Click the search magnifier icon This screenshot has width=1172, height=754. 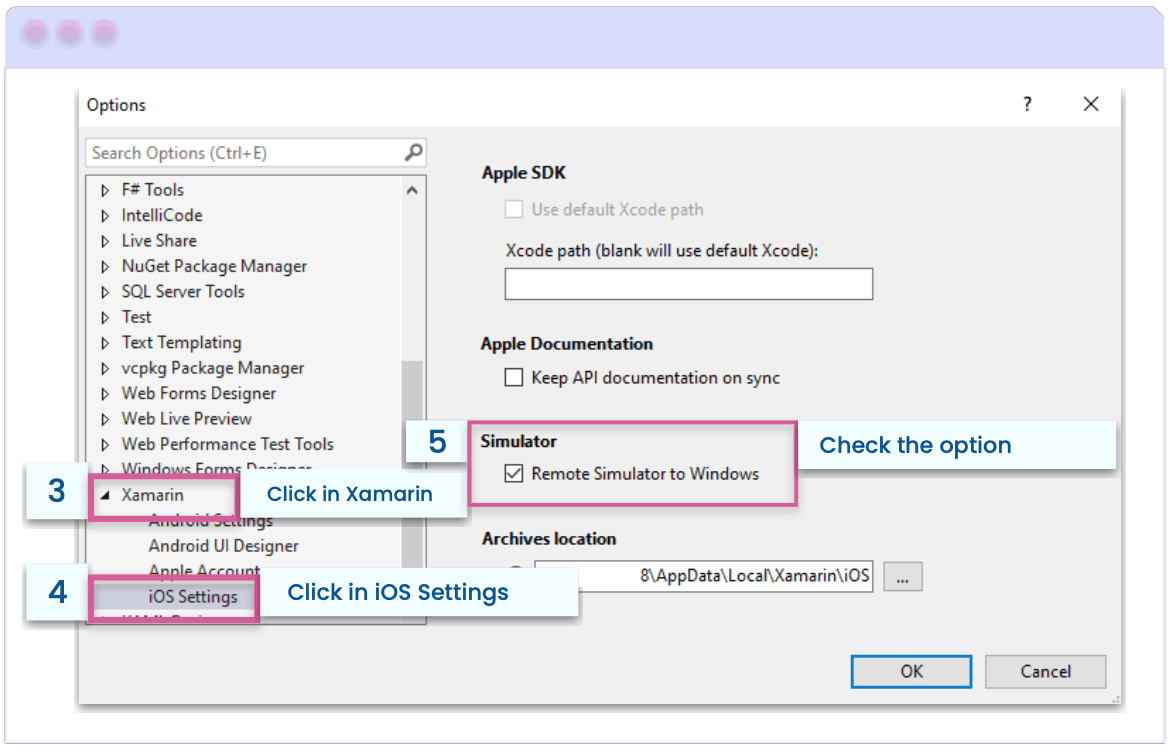point(413,152)
